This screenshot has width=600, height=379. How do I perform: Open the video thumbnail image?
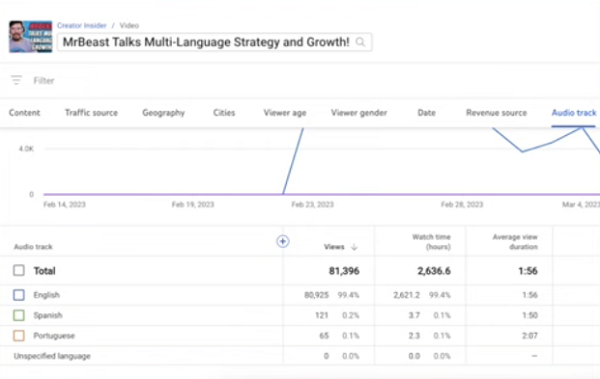tap(31, 37)
